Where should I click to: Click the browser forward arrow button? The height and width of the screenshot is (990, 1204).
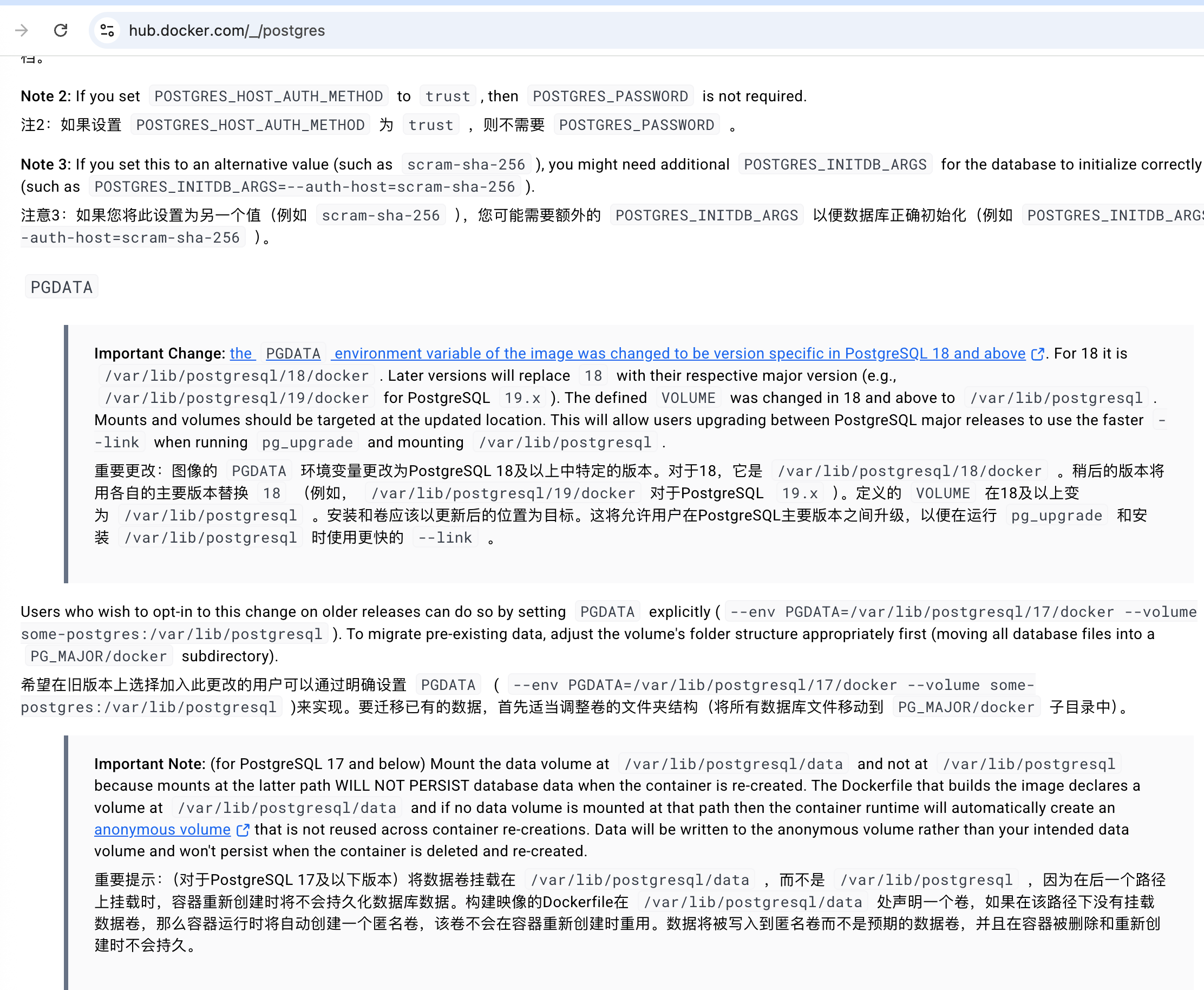[x=22, y=30]
